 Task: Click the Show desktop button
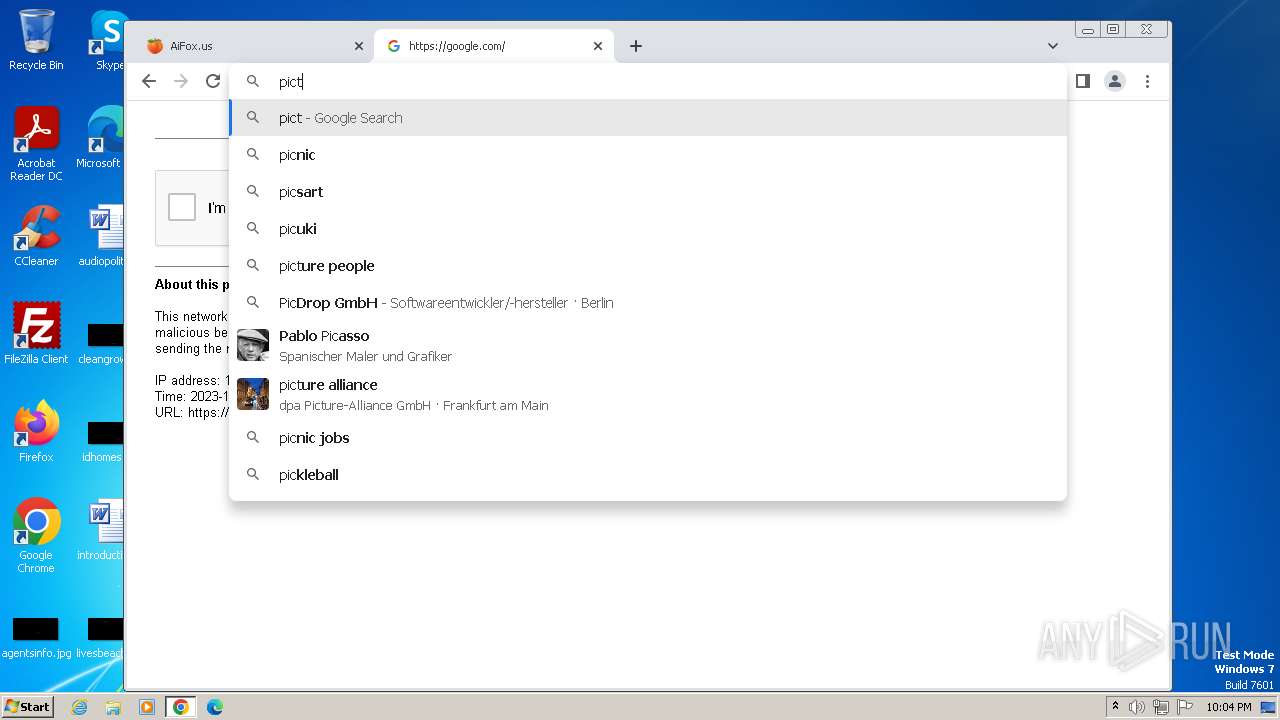click(1269, 707)
